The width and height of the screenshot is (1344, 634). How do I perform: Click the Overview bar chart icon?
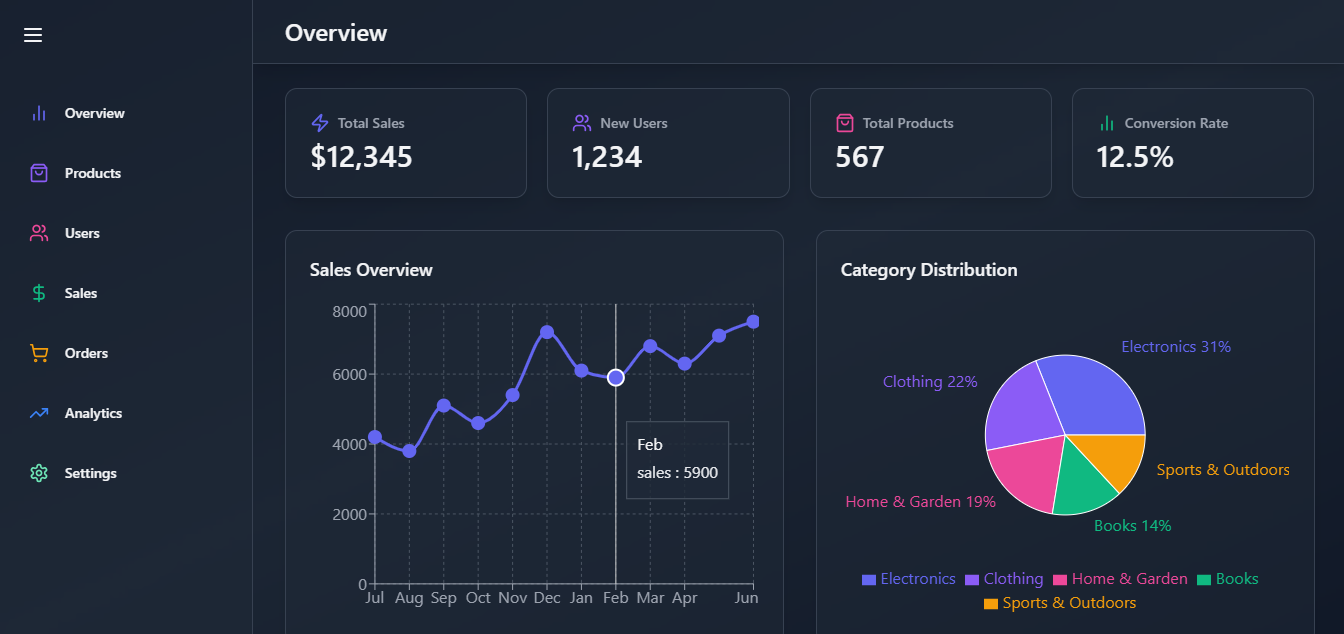click(x=39, y=113)
